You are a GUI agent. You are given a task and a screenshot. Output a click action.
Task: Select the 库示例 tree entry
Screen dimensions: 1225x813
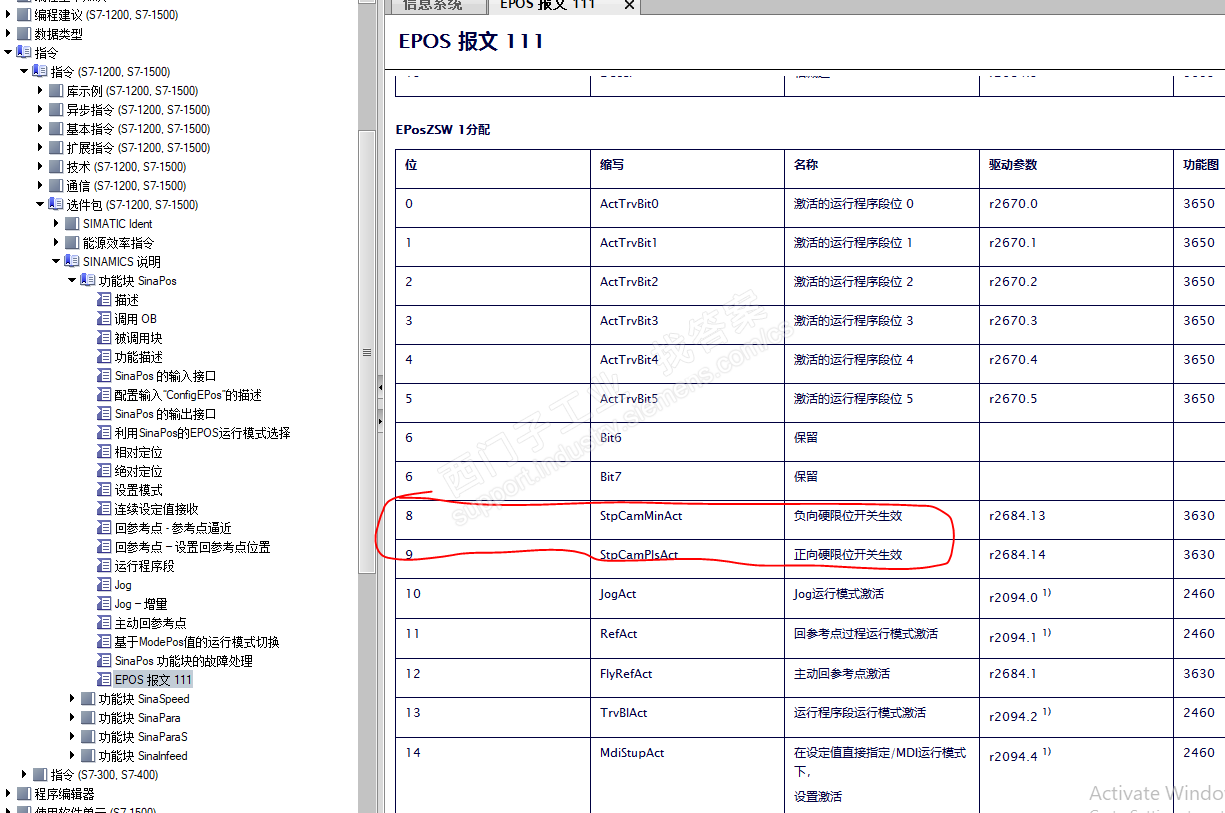(132, 91)
